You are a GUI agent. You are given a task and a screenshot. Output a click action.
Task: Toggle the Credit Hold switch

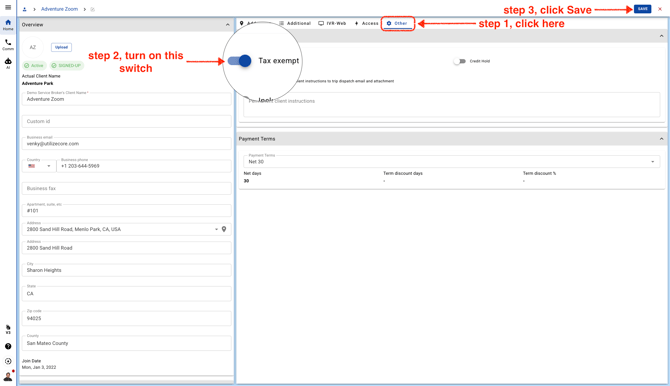click(x=459, y=61)
